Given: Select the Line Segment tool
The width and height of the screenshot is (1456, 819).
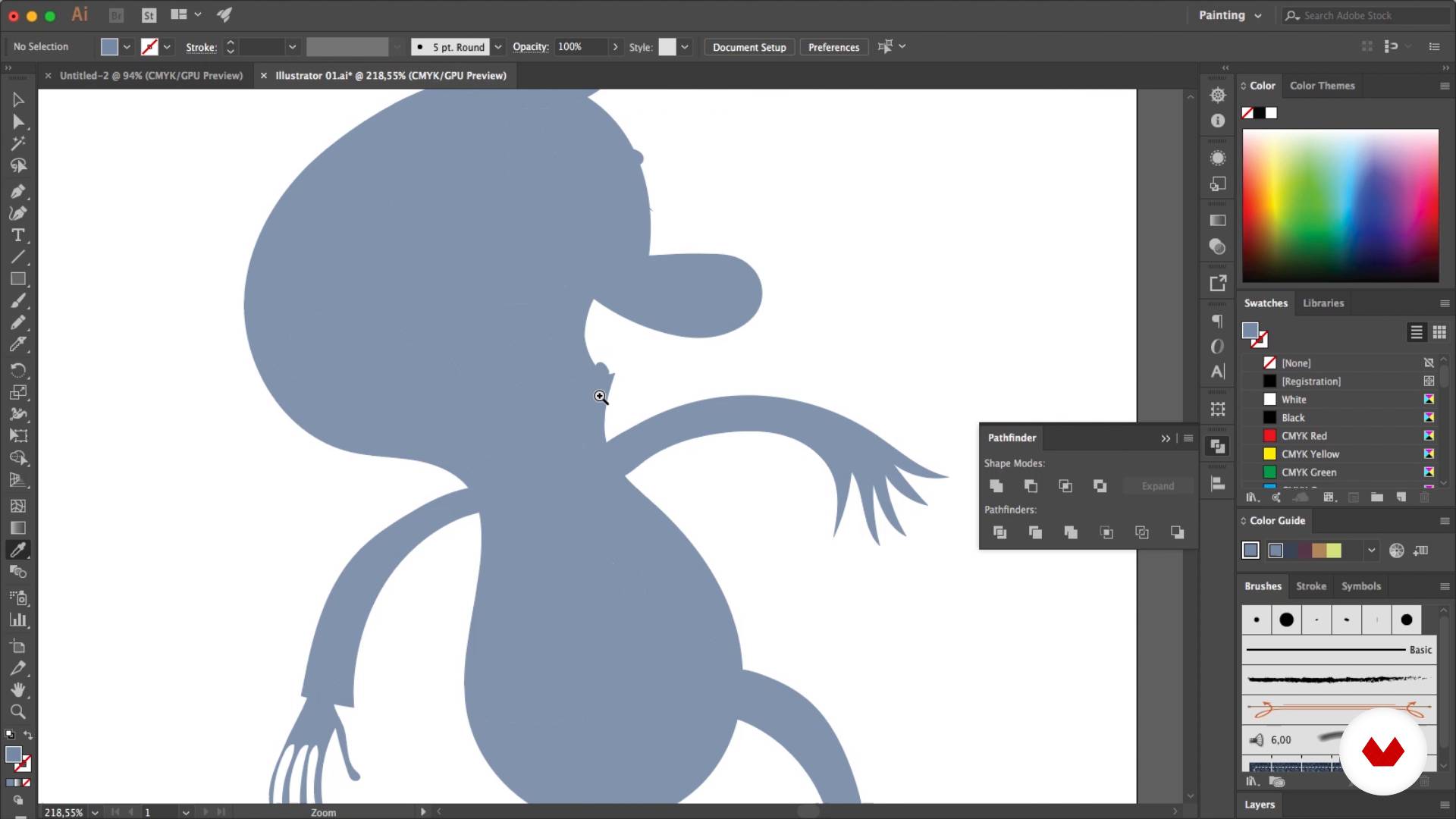Looking at the screenshot, I should click(x=18, y=257).
